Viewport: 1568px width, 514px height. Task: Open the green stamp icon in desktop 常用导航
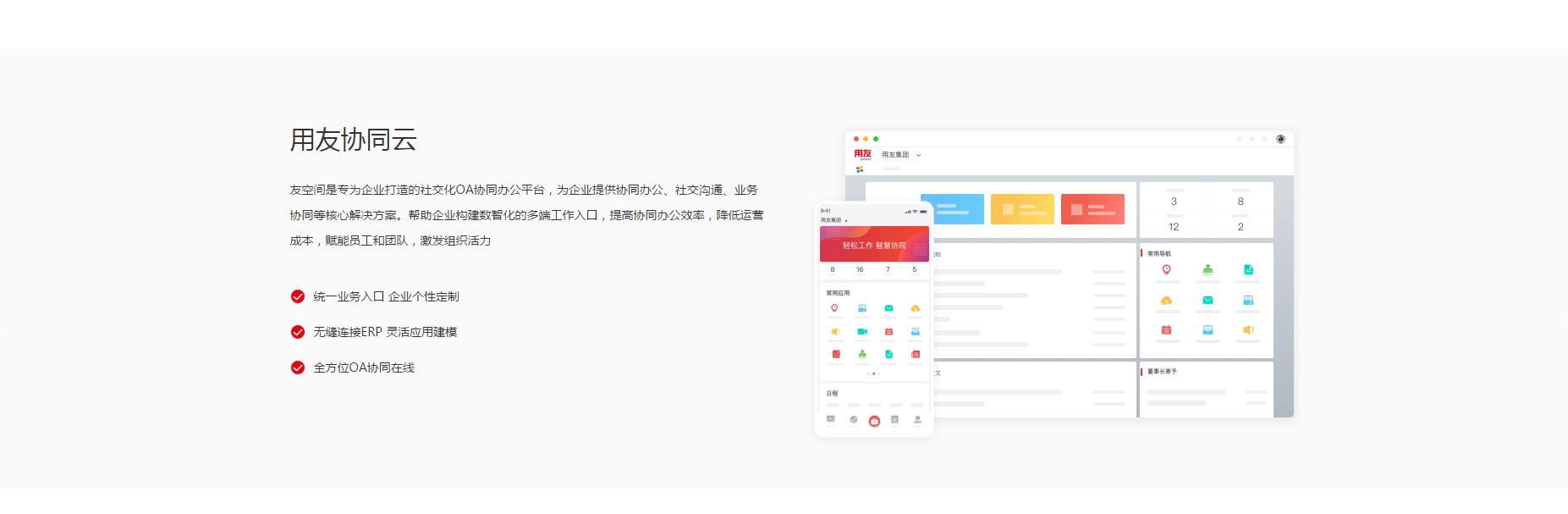(x=1208, y=269)
